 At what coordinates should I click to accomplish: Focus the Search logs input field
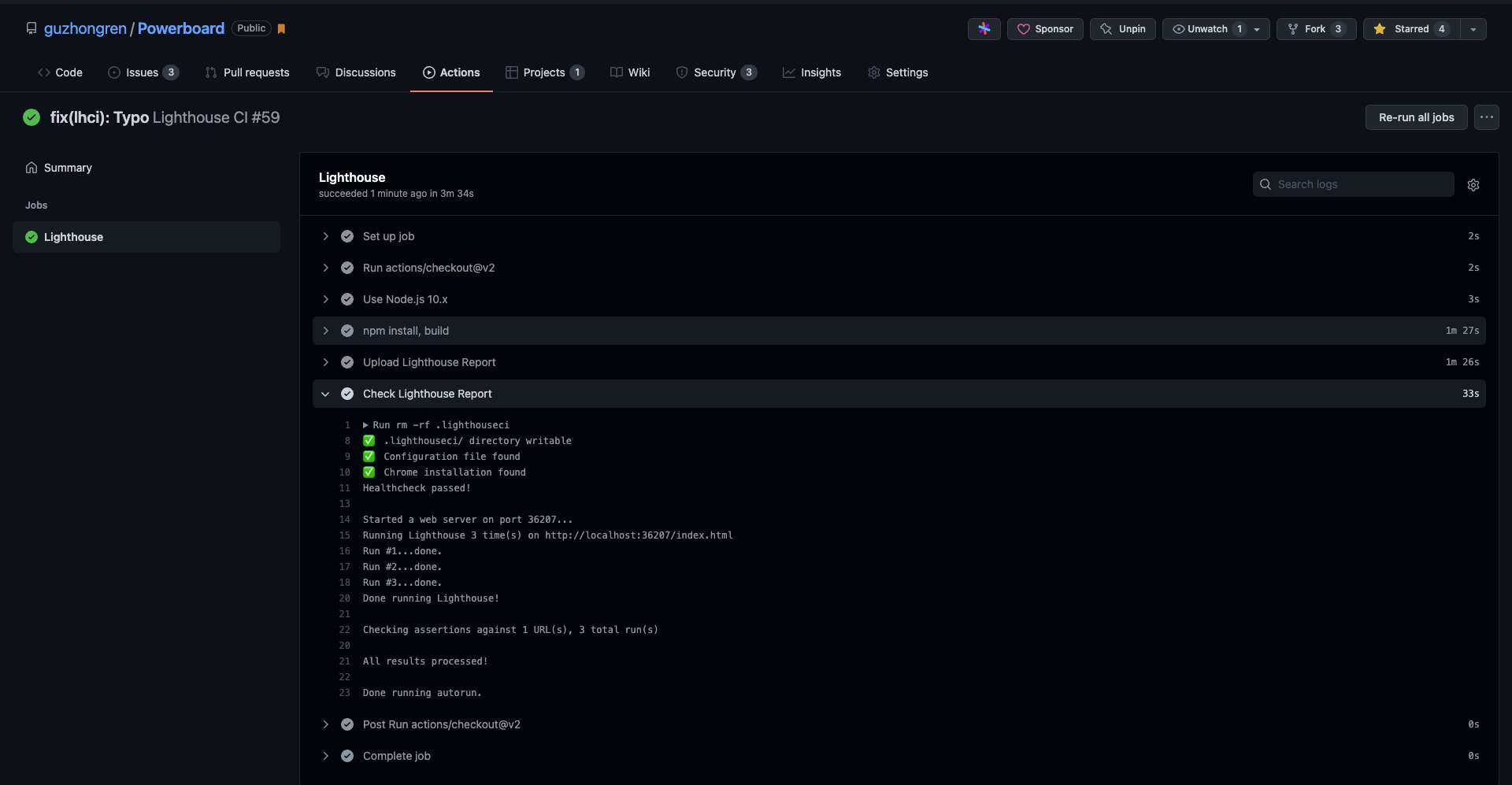(1353, 184)
